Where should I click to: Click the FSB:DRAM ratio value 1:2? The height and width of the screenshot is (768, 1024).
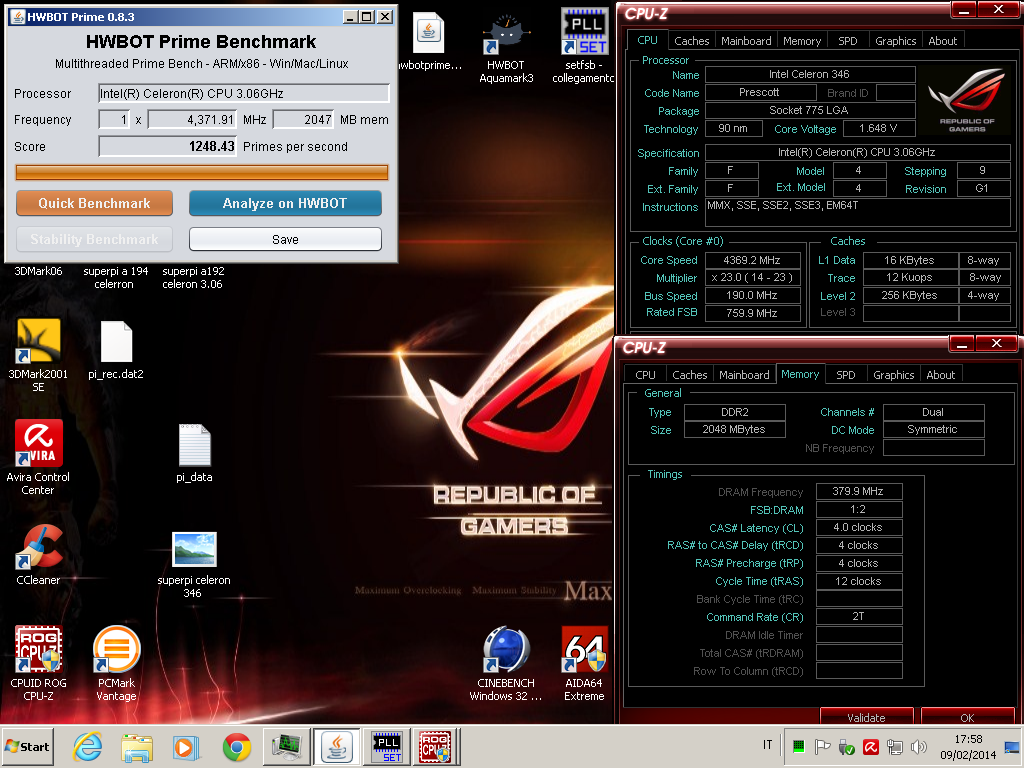[x=858, y=509]
